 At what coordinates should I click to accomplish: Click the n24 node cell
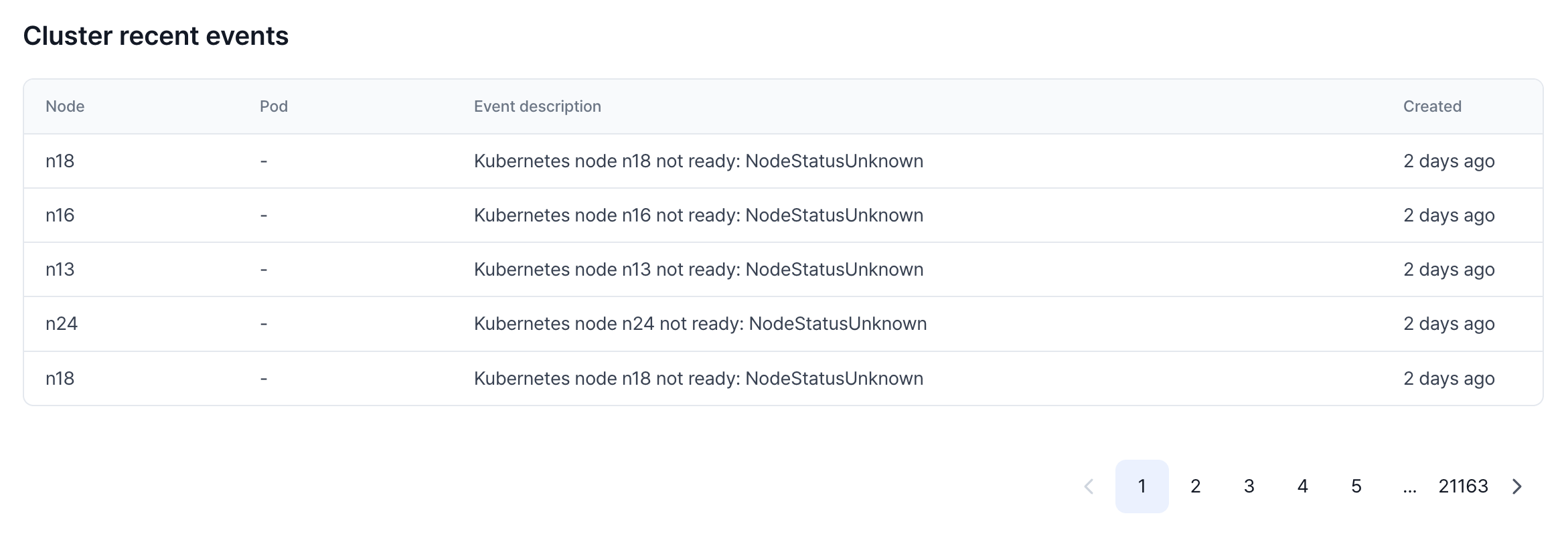click(x=62, y=324)
